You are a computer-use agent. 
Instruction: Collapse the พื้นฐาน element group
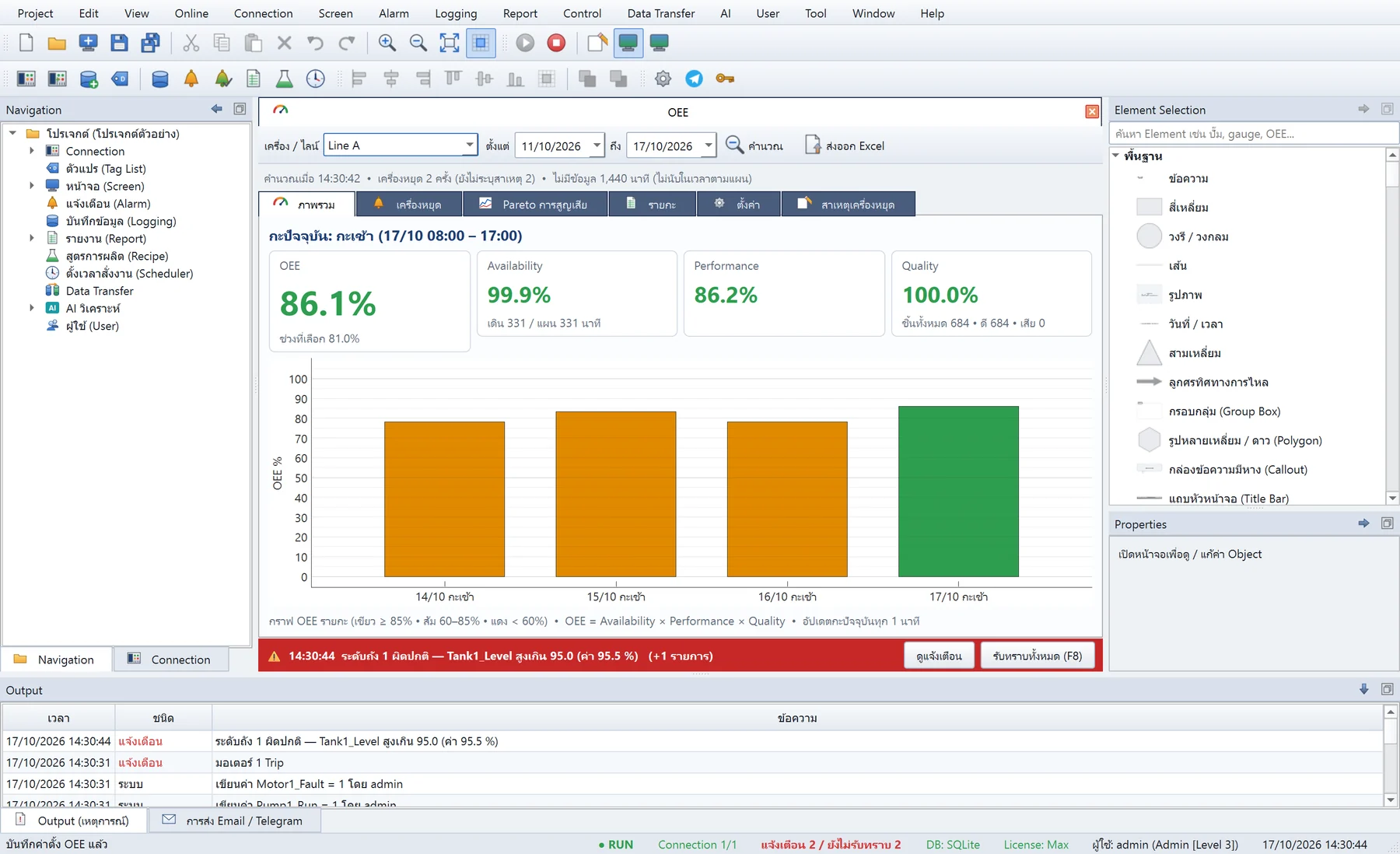[1116, 156]
